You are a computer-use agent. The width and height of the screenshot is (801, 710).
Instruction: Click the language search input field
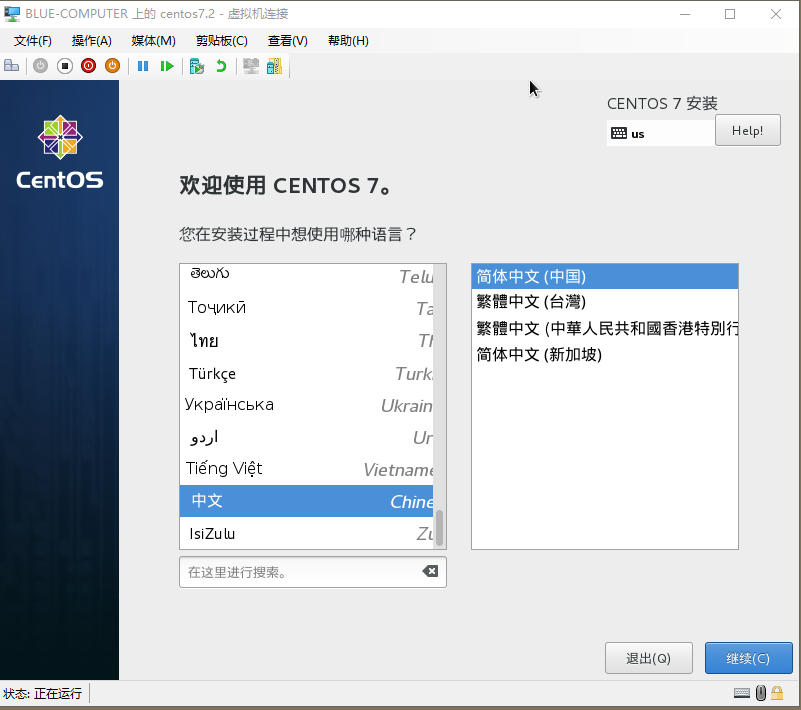(x=300, y=571)
